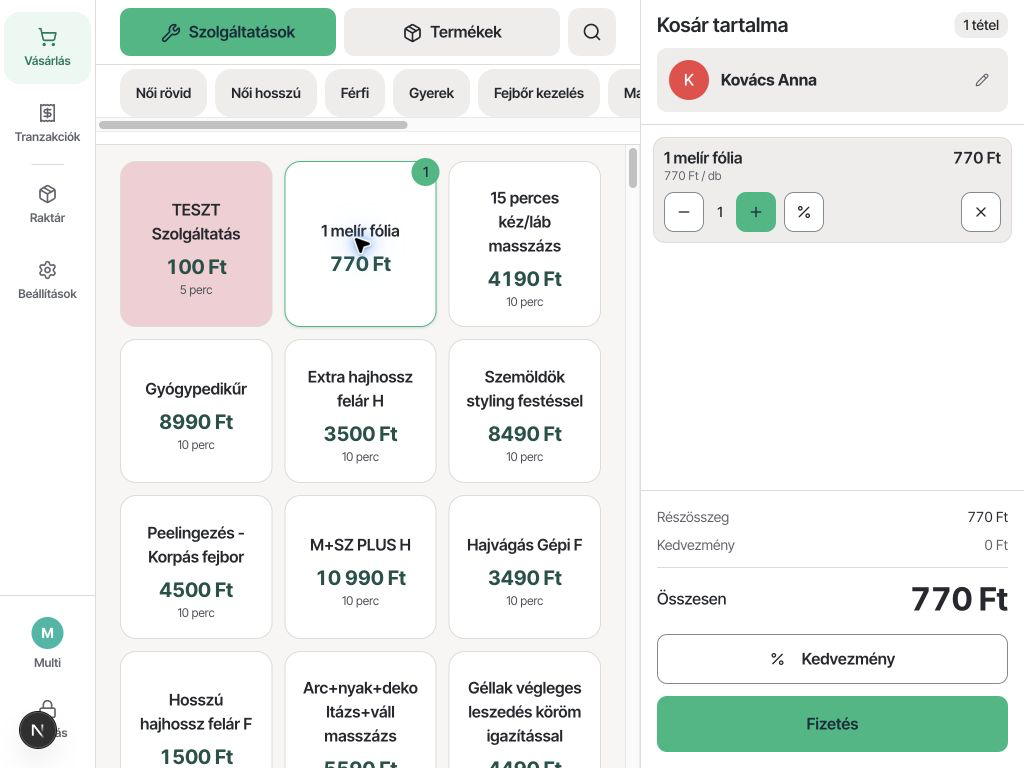
Task: Click the horizontal category scrollbar
Action: pyautogui.click(x=253, y=125)
